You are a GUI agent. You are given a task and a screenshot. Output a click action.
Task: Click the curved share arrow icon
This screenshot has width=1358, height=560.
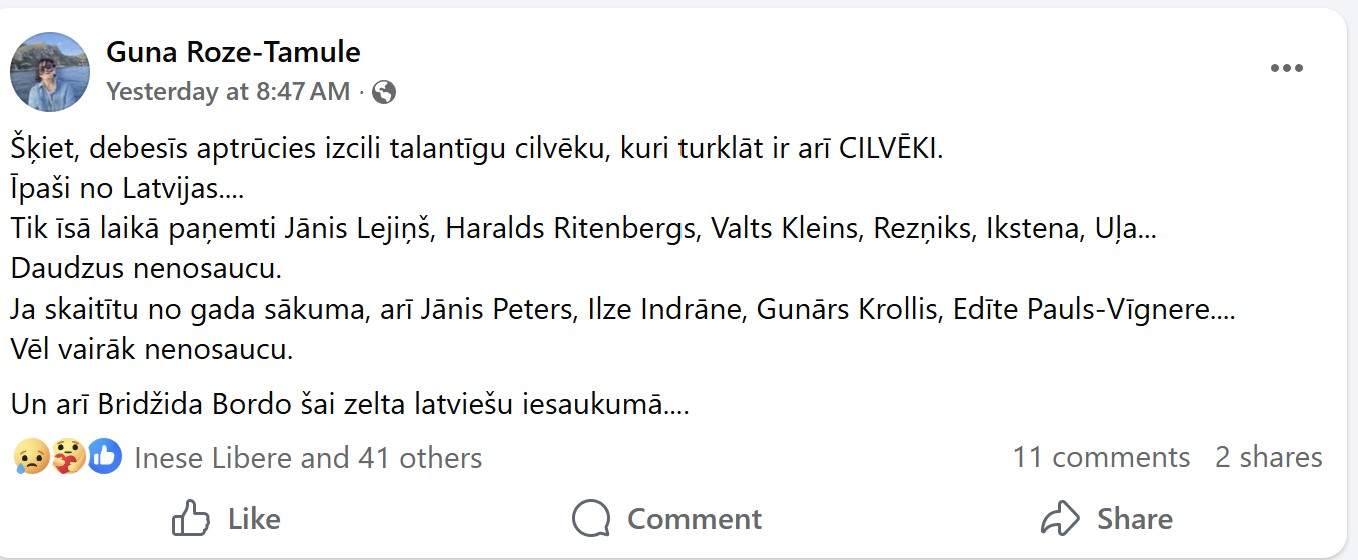[1061, 519]
